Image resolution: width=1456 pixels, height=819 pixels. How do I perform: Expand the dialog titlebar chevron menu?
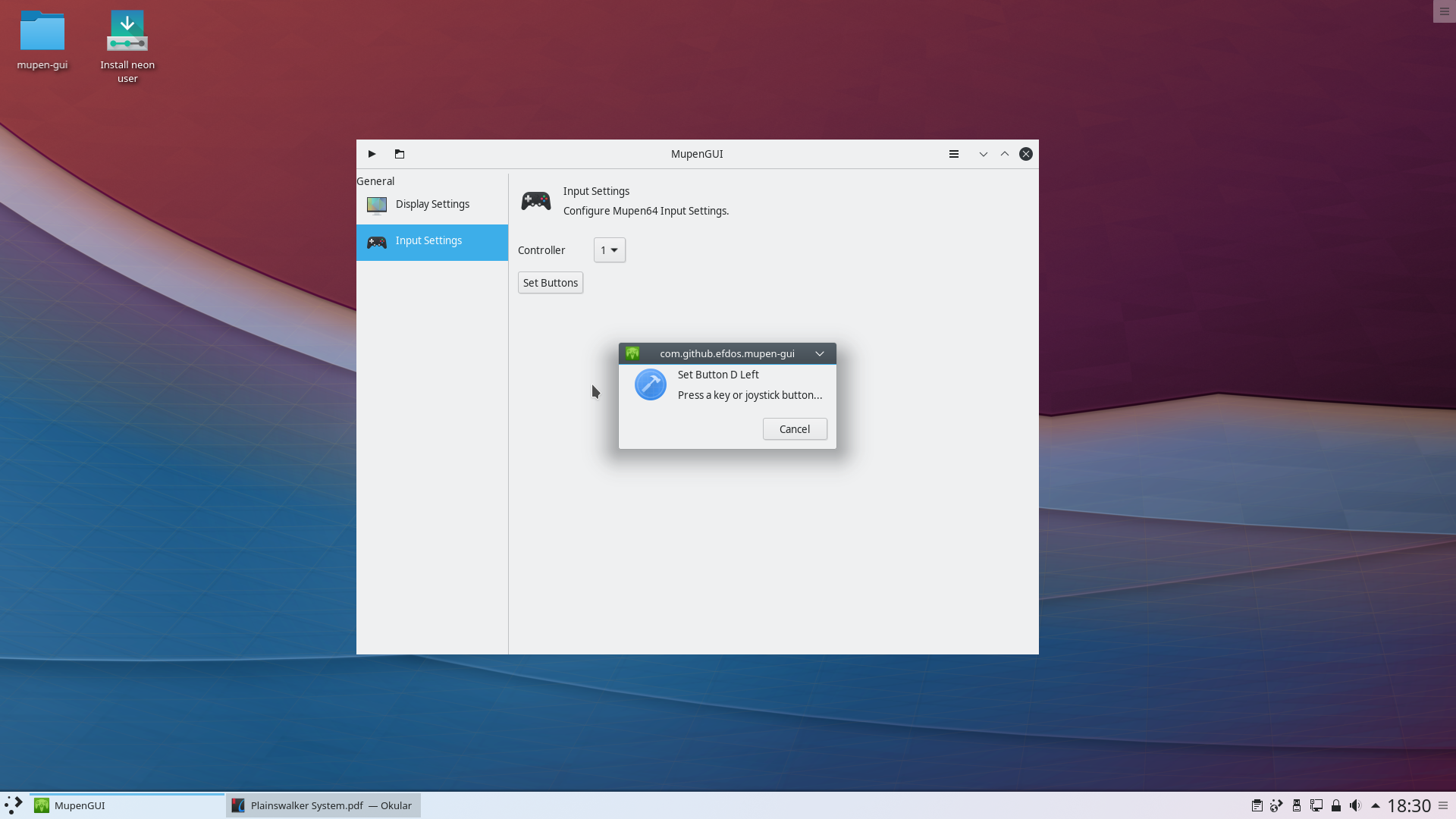pyautogui.click(x=820, y=354)
